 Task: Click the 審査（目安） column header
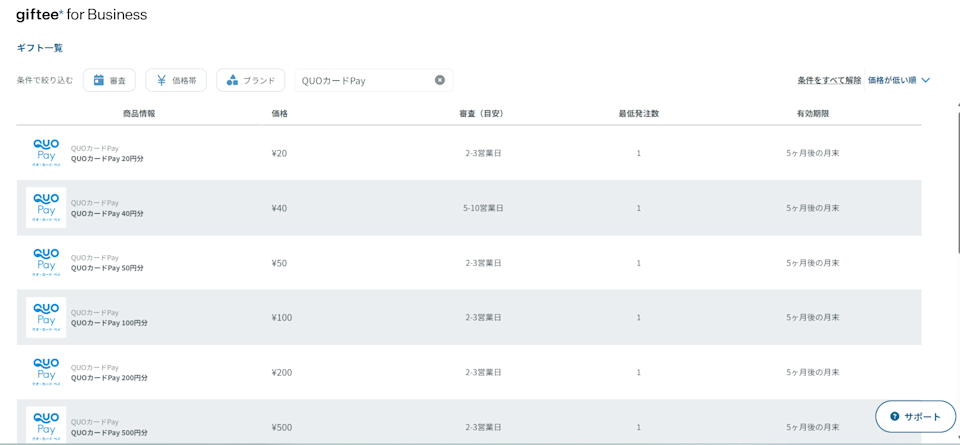tap(482, 113)
